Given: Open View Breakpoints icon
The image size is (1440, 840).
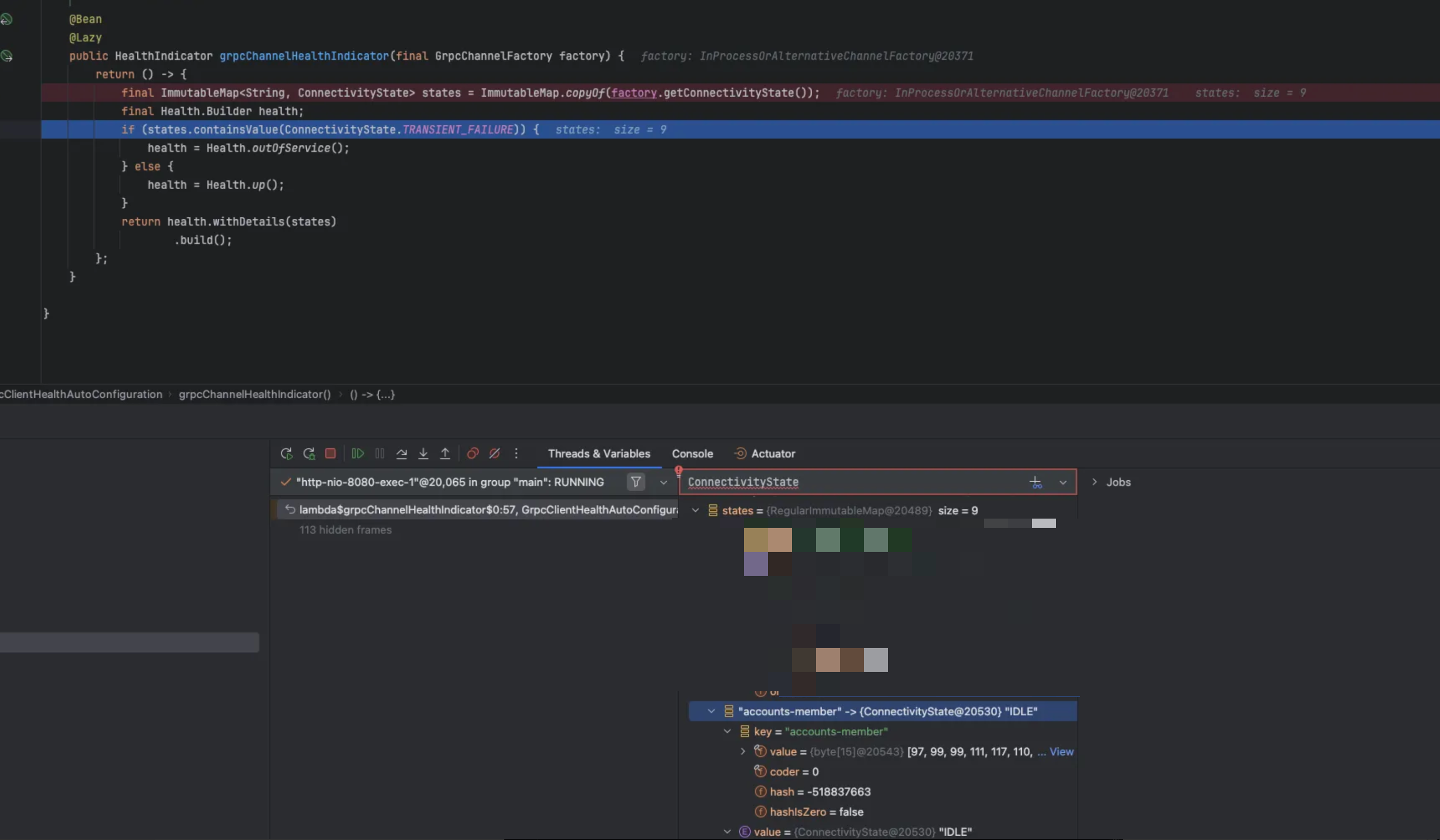Looking at the screenshot, I should pyautogui.click(x=473, y=453).
